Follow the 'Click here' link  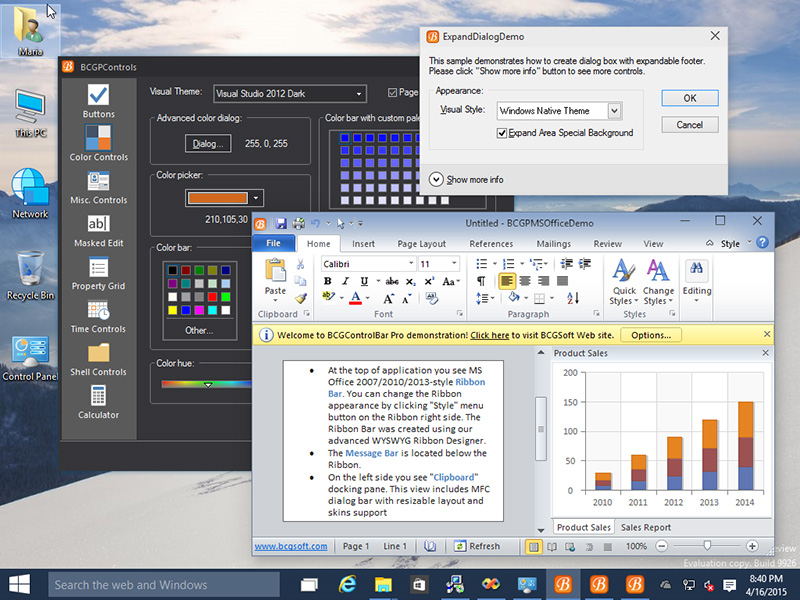click(490, 335)
